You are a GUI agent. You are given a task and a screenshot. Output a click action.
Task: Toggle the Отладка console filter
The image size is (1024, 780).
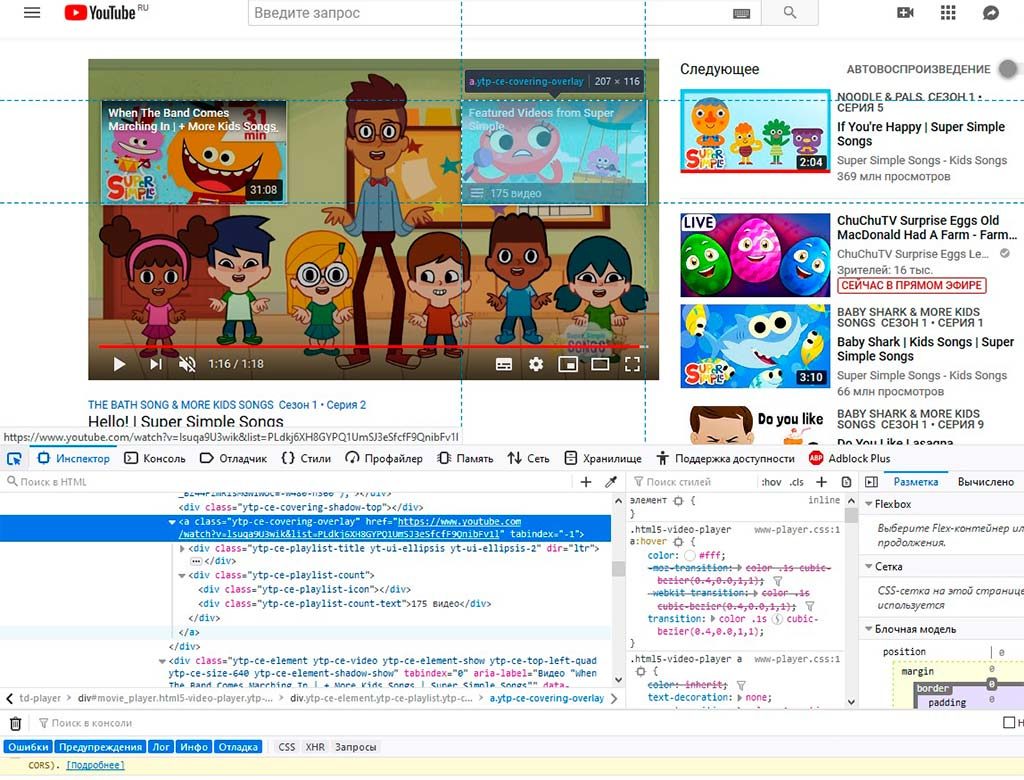238,747
